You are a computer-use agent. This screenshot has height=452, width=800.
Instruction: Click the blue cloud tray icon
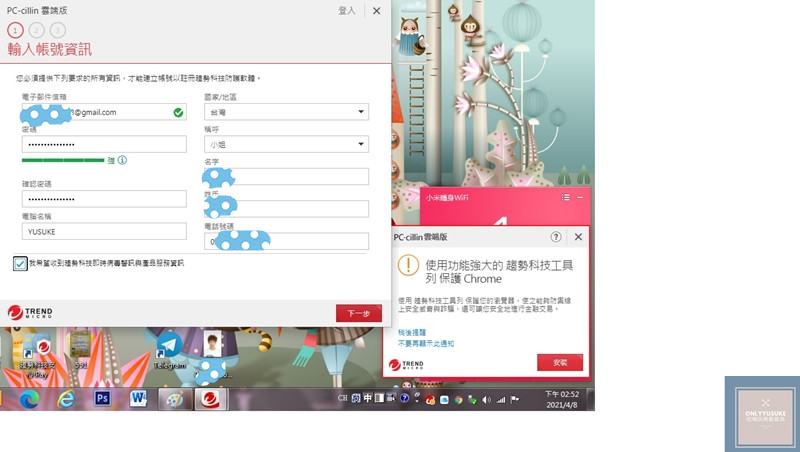tap(444, 400)
